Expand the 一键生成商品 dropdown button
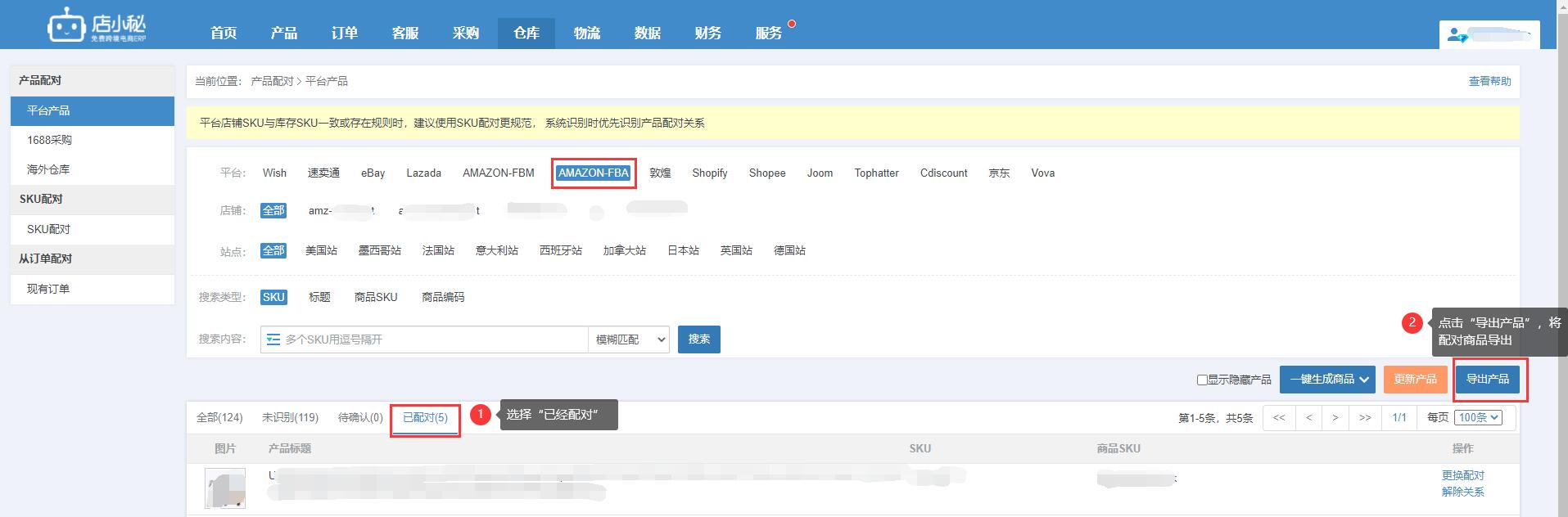The image size is (1568, 517). [x=1328, y=380]
